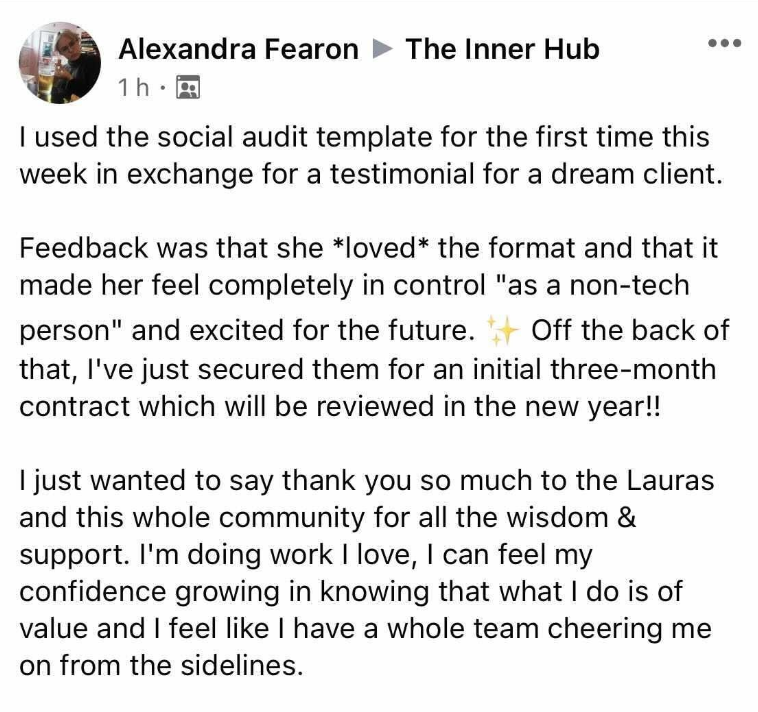Image resolution: width=758 pixels, height=712 pixels.
Task: Click the paragraph starting 'I just wanted'
Action: pos(366,573)
